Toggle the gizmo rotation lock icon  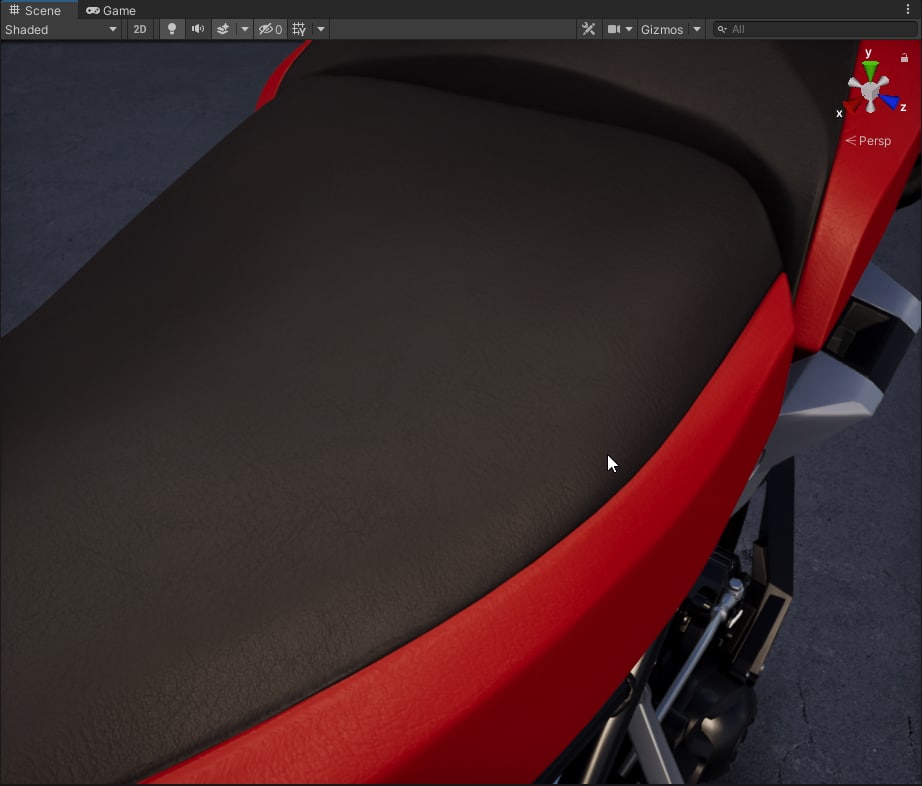904,58
